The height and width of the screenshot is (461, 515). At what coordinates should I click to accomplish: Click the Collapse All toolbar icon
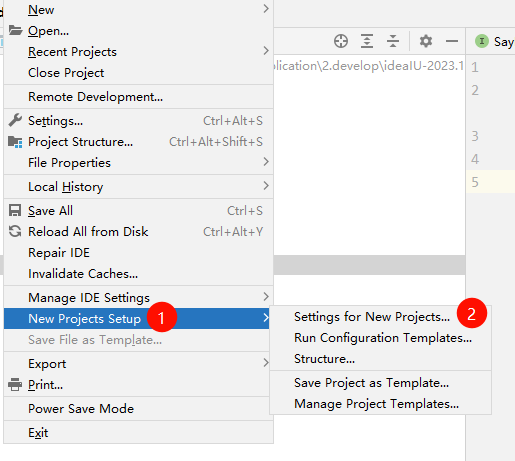pyautogui.click(x=393, y=41)
